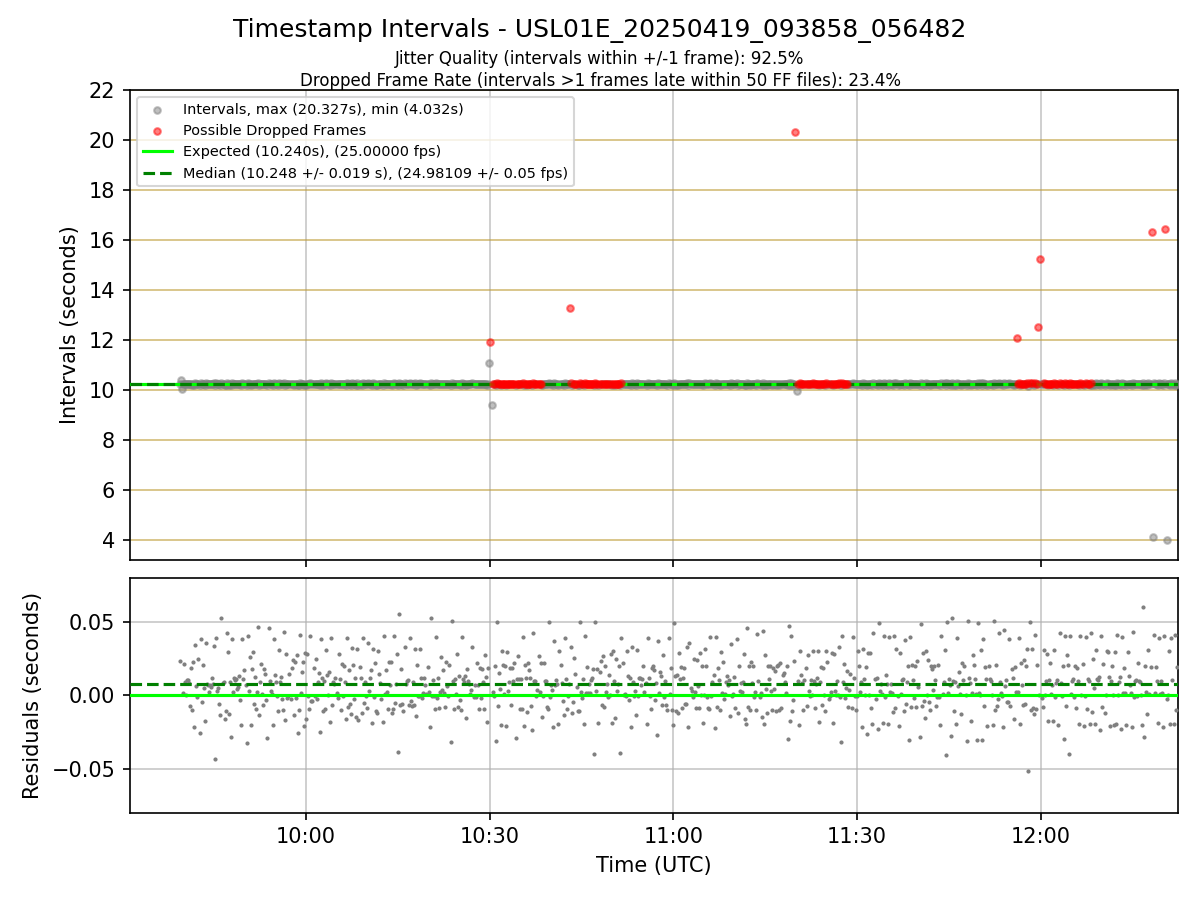Click the '11:30' x-axis tick label
Viewport: 1200px width, 900px height.
[x=857, y=836]
